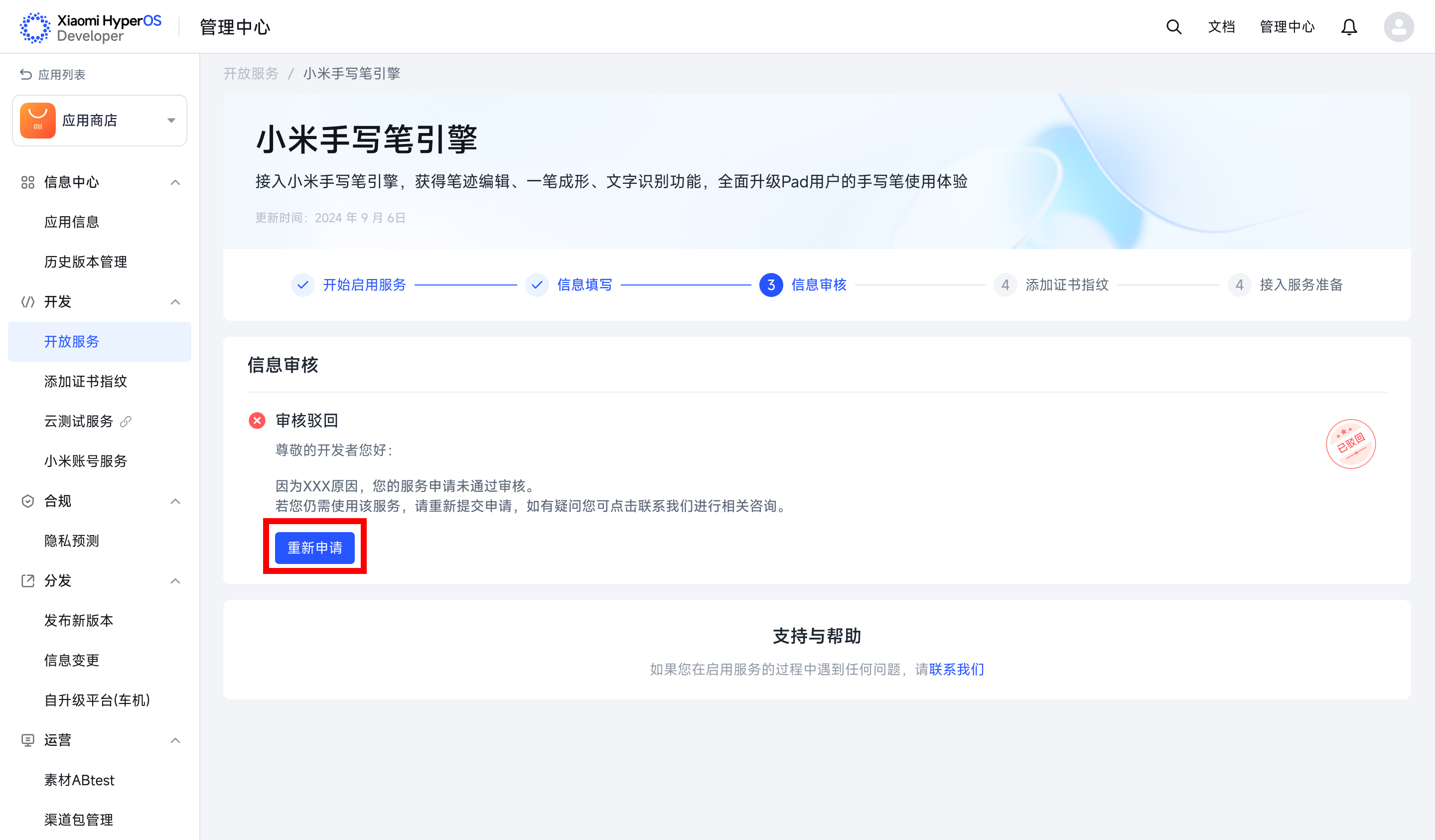This screenshot has width=1435, height=840.
Task: Click the 已驳回 rejected stamp
Action: 1351,444
